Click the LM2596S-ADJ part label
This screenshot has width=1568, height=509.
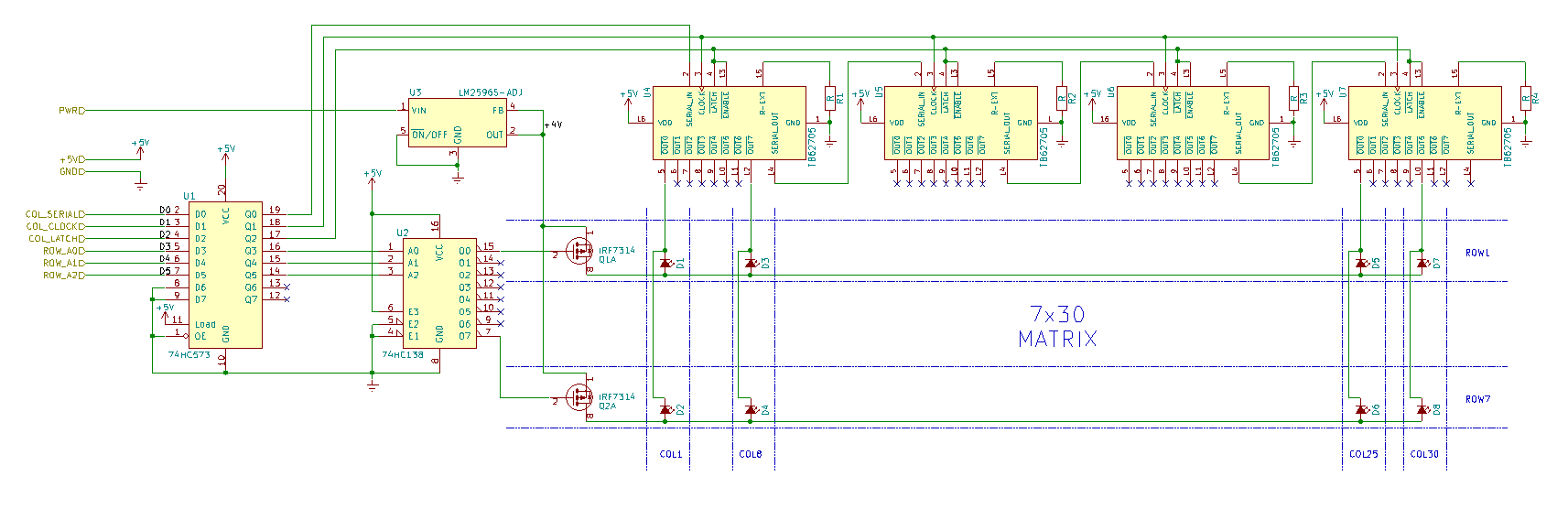[x=491, y=92]
